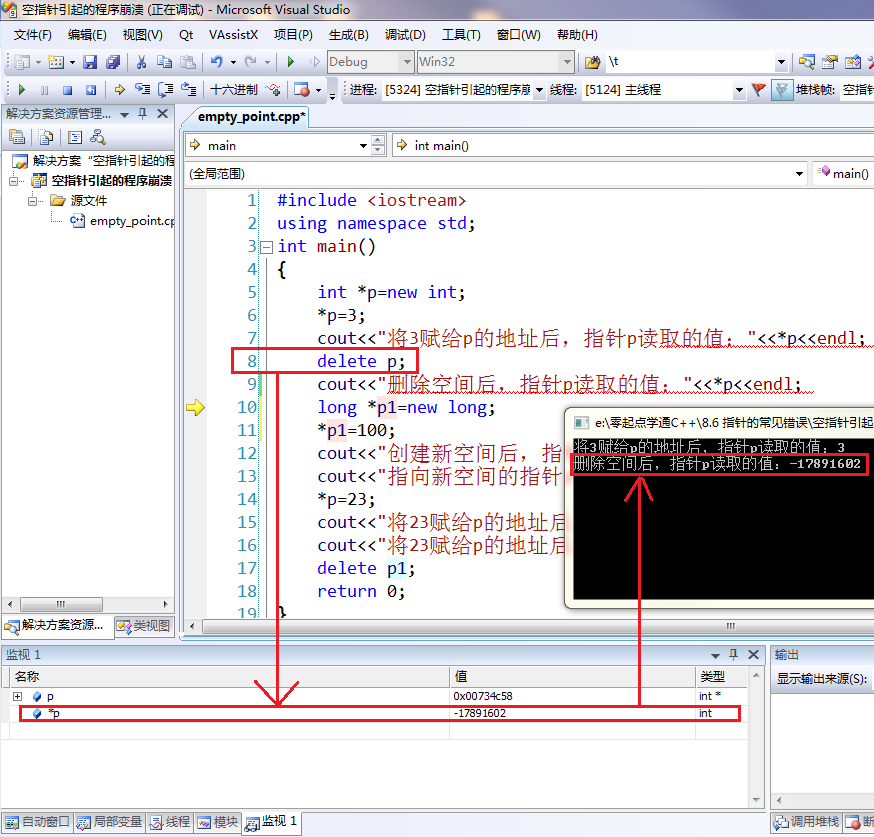Click the Step Over icon
Viewport: 874px width, 837px height.
point(166,90)
